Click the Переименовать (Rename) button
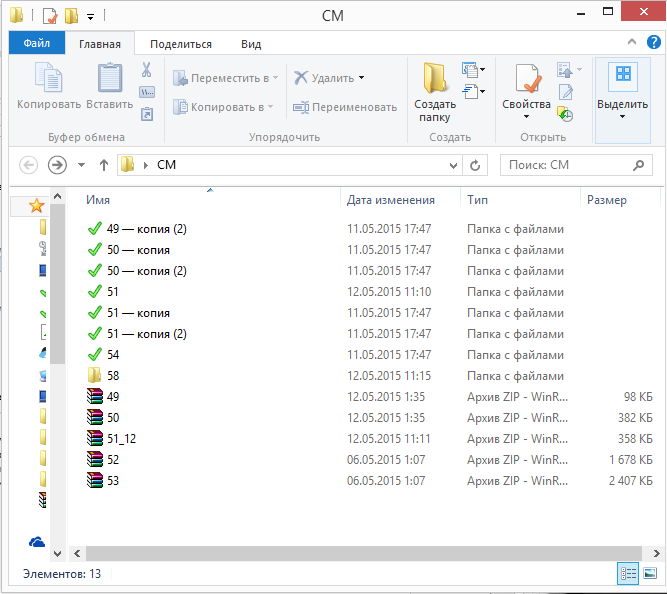667x594 pixels. pos(345,107)
